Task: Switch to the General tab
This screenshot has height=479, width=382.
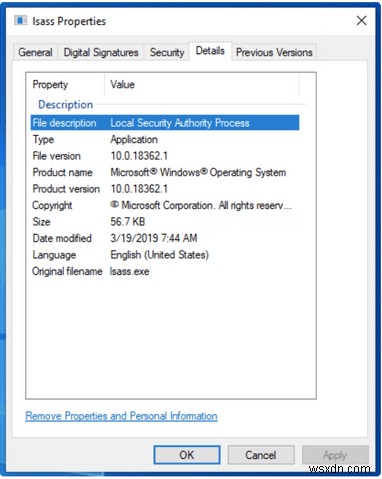Action: [35, 52]
